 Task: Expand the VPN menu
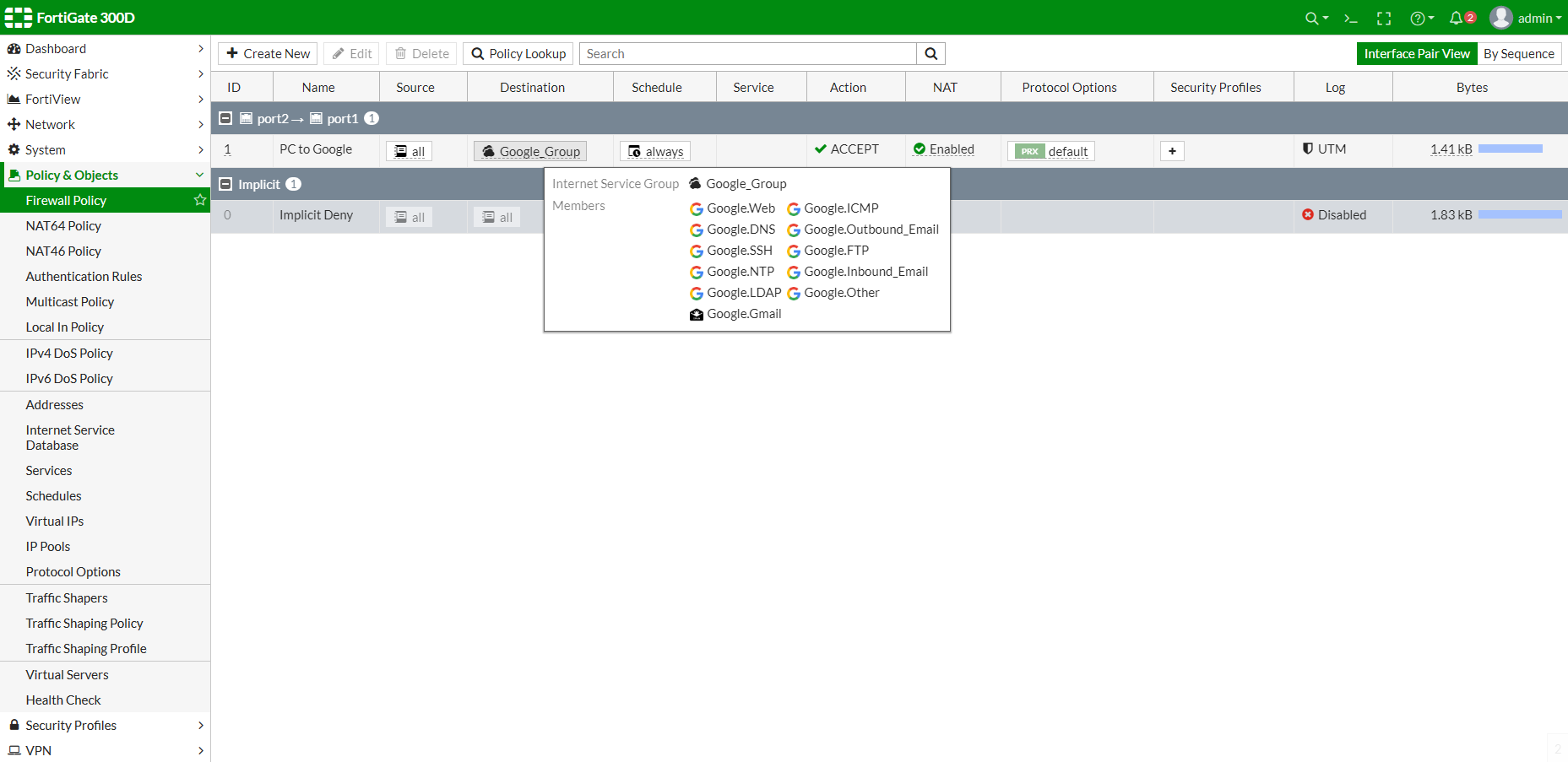[x=105, y=750]
